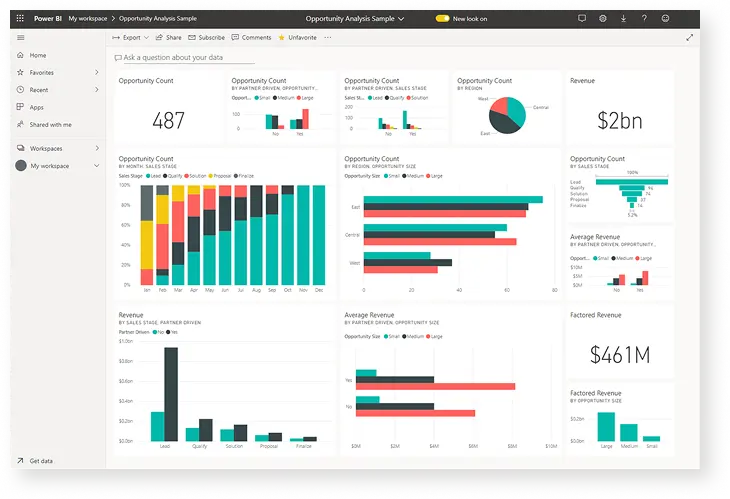The width and height of the screenshot is (730, 499).
Task: Open the Revenue $2bn card tile
Action: click(620, 108)
